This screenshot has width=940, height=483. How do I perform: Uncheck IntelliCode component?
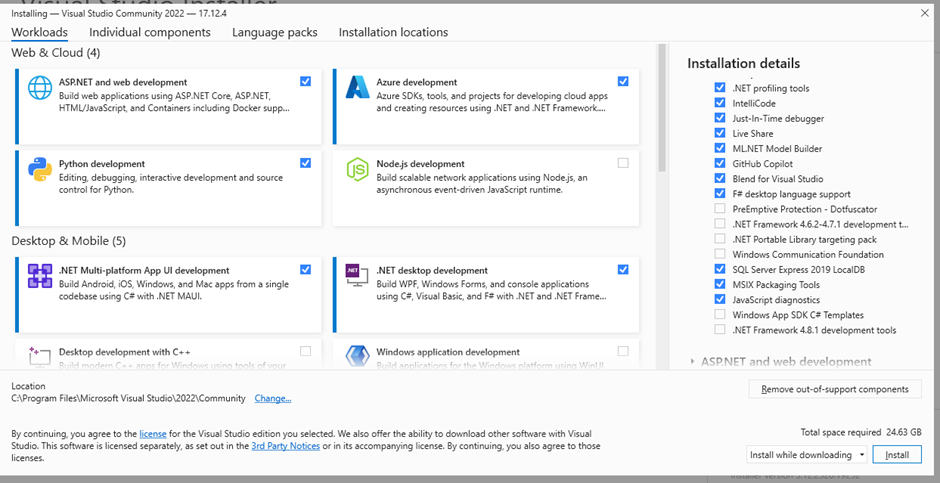click(720, 103)
